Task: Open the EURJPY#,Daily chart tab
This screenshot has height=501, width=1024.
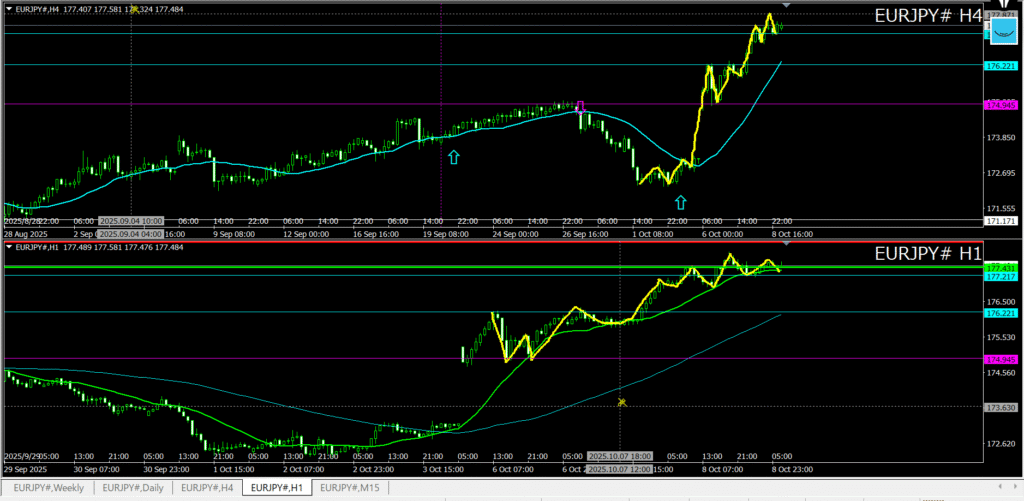Action: (134, 488)
